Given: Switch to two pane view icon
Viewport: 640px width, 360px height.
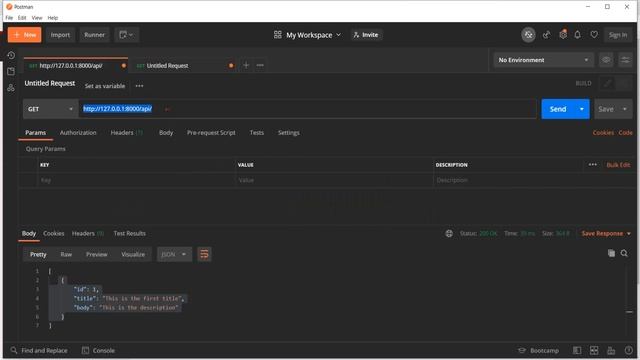Looking at the screenshot, I should click(x=594, y=351).
